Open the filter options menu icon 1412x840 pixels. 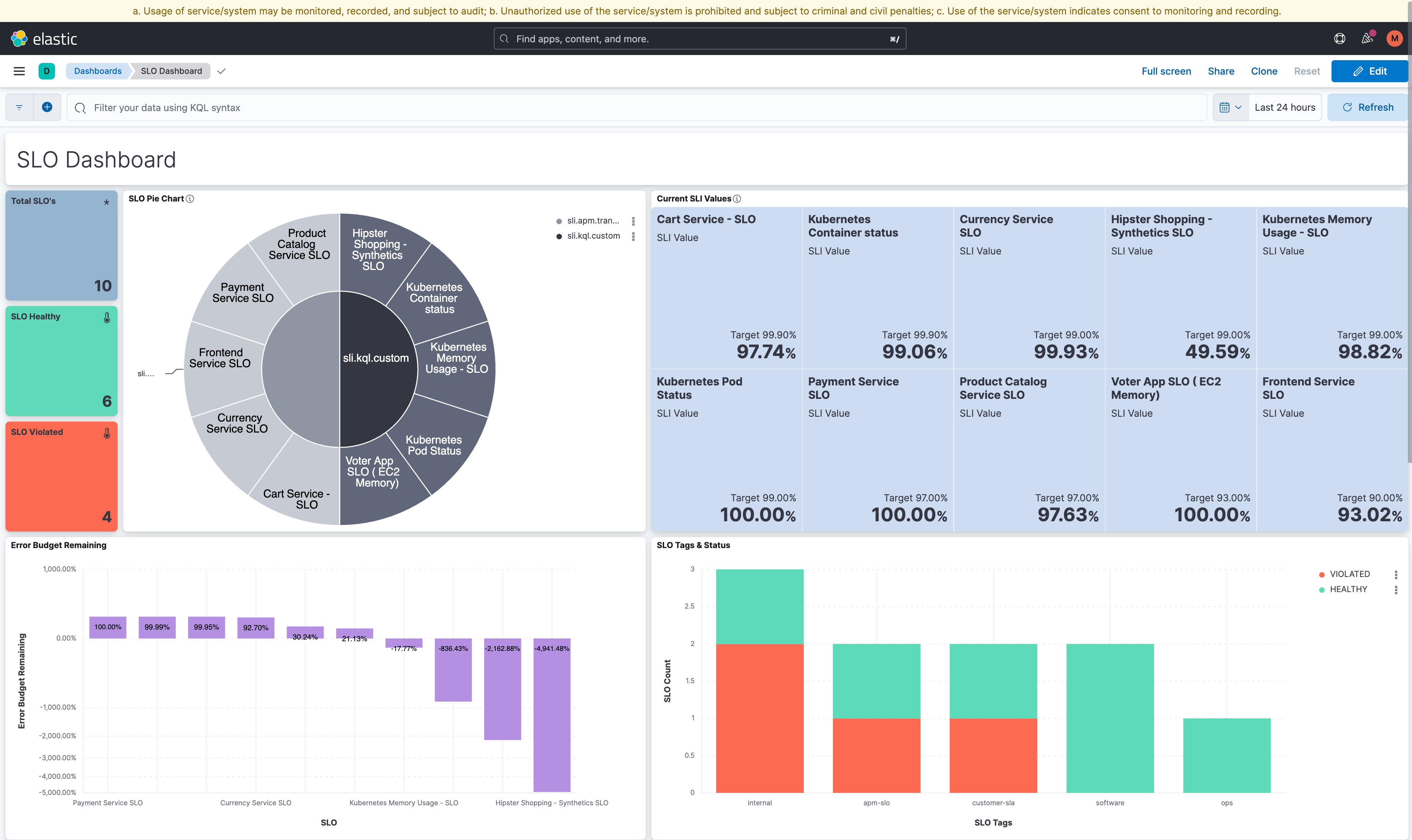(19, 108)
